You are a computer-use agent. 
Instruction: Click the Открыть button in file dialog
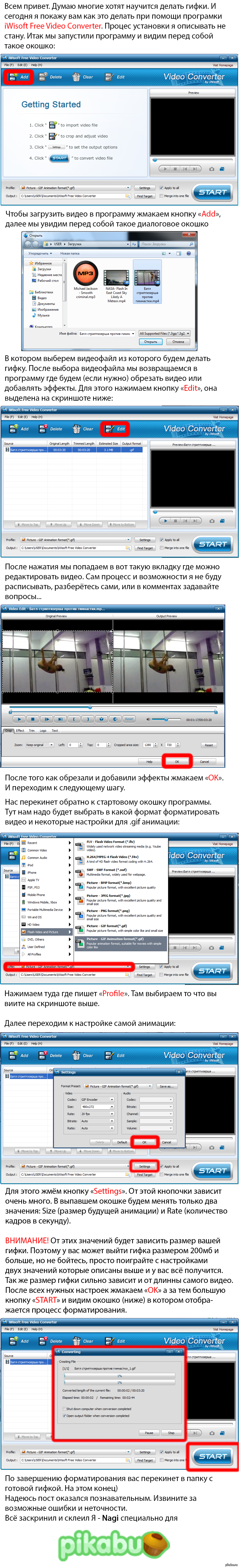(150, 342)
